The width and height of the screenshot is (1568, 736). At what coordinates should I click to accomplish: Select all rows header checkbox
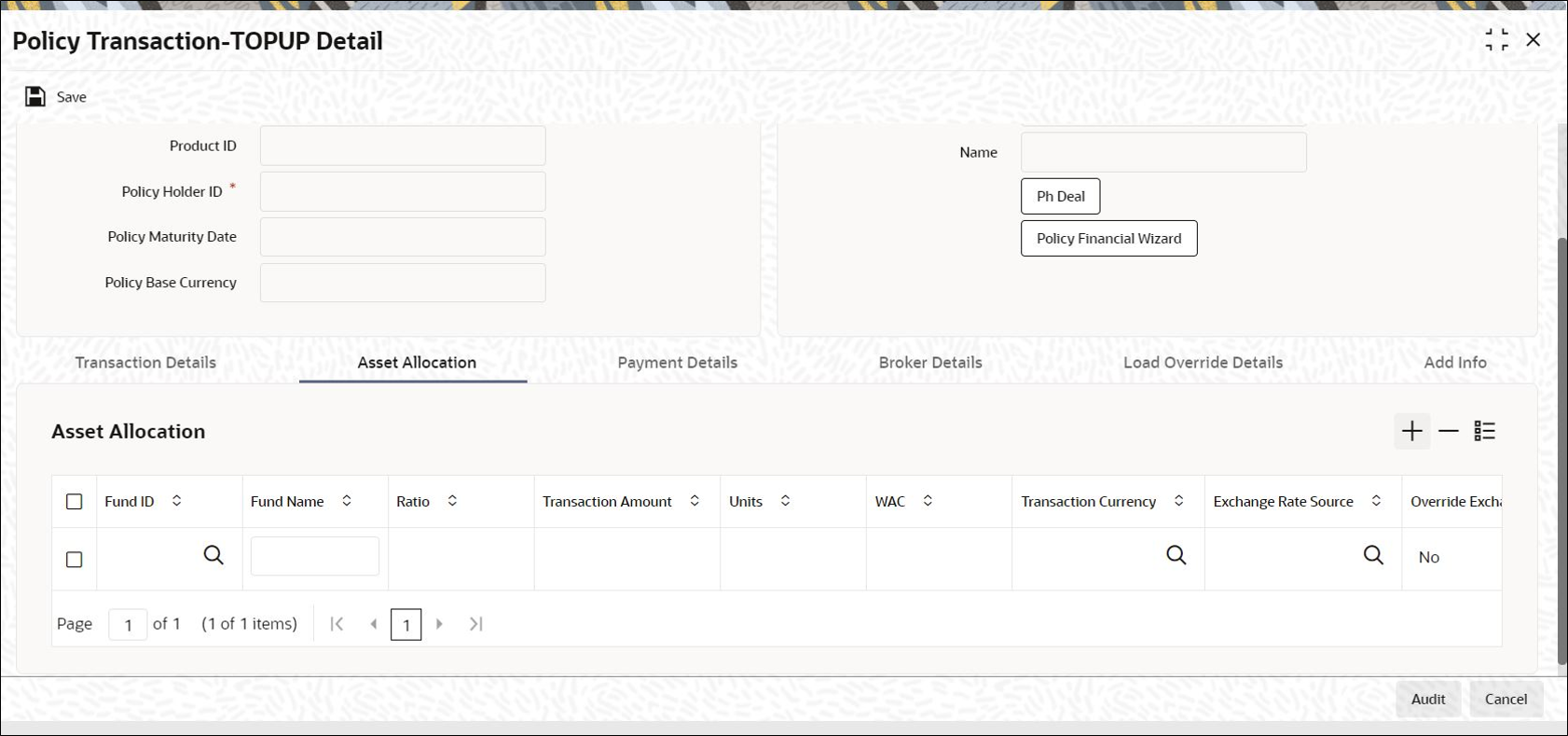75,502
